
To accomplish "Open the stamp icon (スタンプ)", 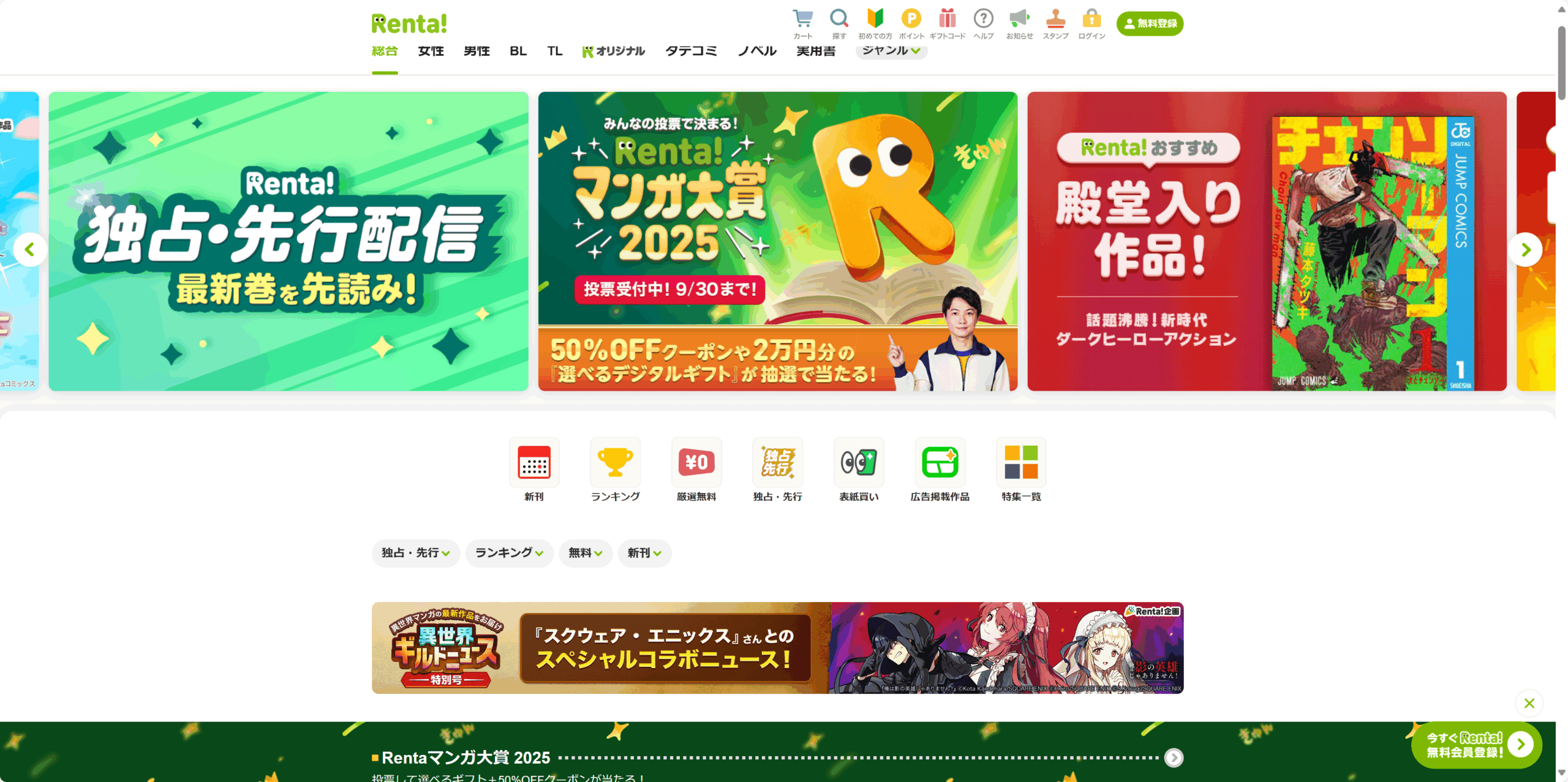I will (x=1055, y=24).
